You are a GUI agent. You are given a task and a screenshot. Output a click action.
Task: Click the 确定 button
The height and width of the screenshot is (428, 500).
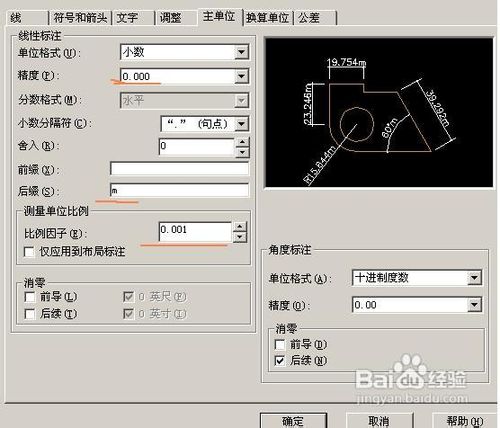click(x=293, y=421)
